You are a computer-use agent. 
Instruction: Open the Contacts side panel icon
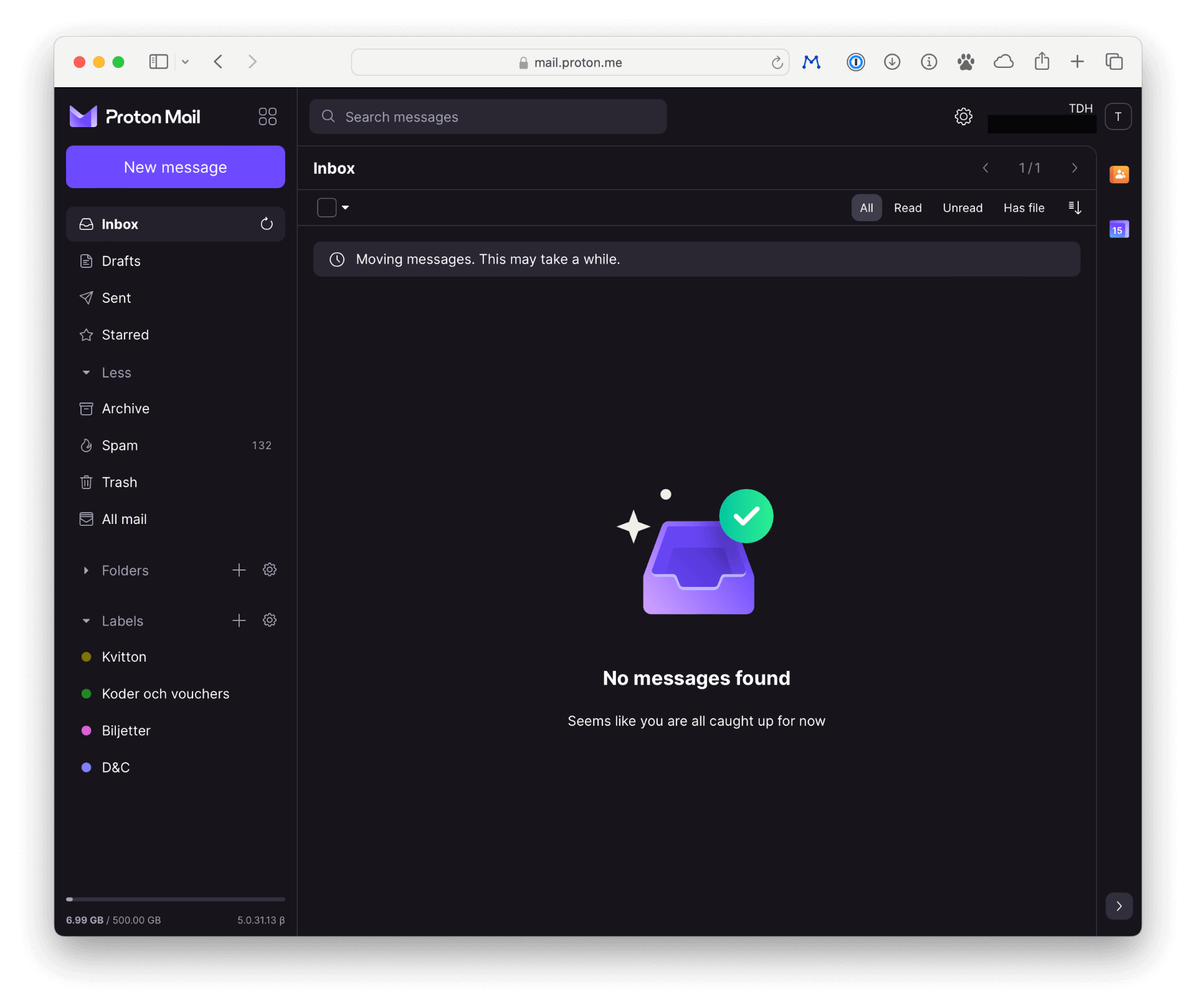coord(1119,174)
